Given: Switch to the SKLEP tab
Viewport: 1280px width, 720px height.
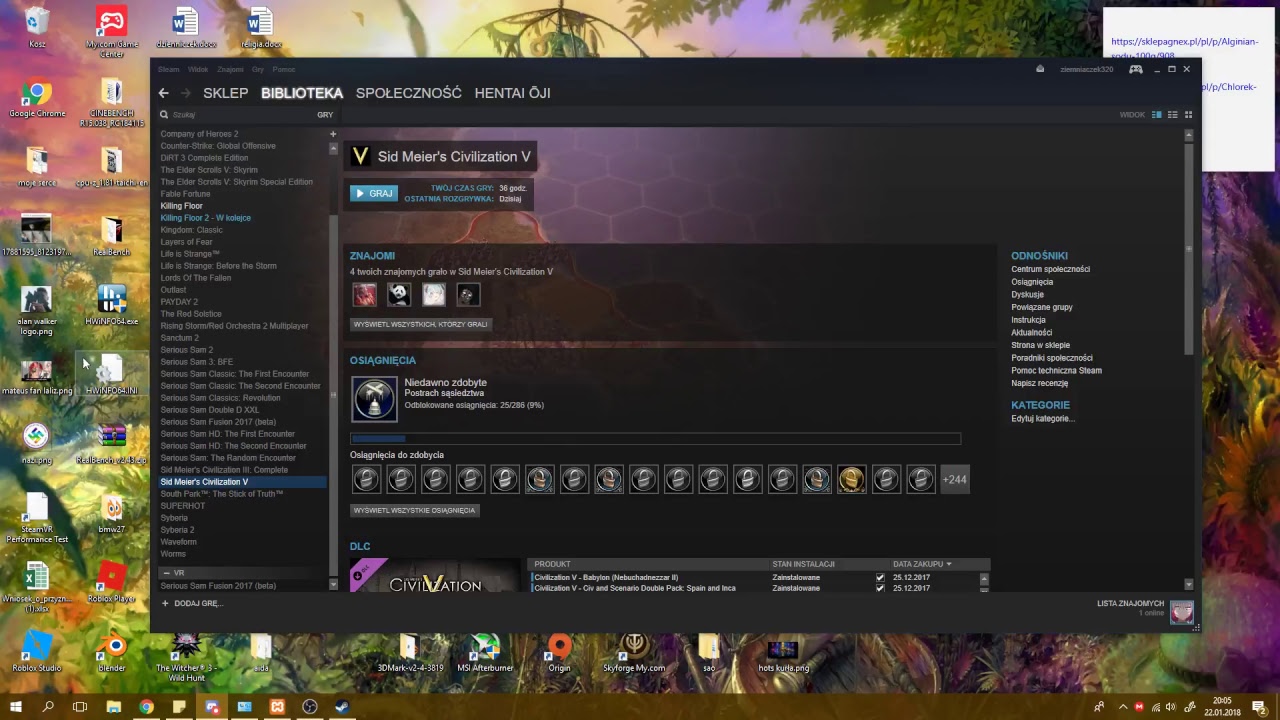Looking at the screenshot, I should [225, 93].
